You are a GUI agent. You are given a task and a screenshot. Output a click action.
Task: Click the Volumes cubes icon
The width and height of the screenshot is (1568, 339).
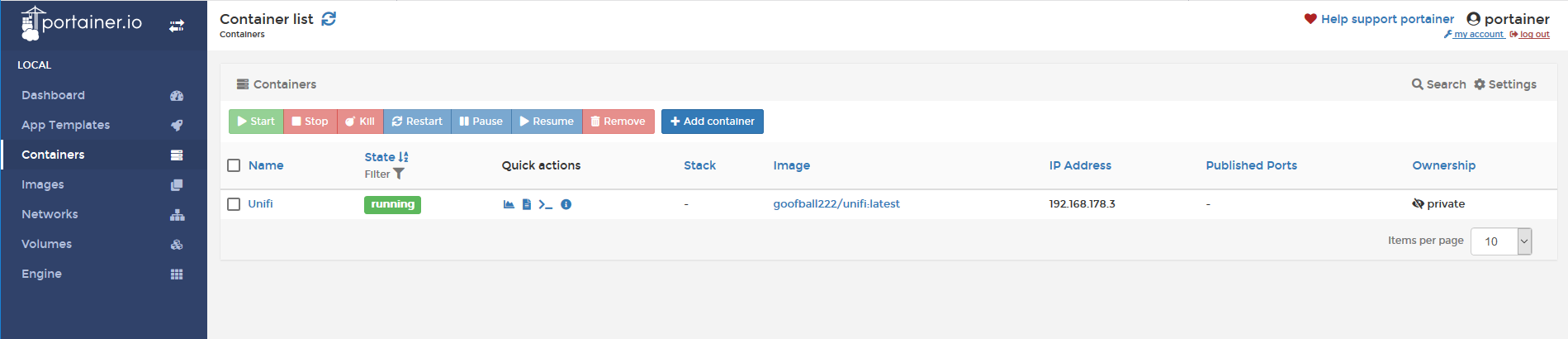(x=177, y=245)
